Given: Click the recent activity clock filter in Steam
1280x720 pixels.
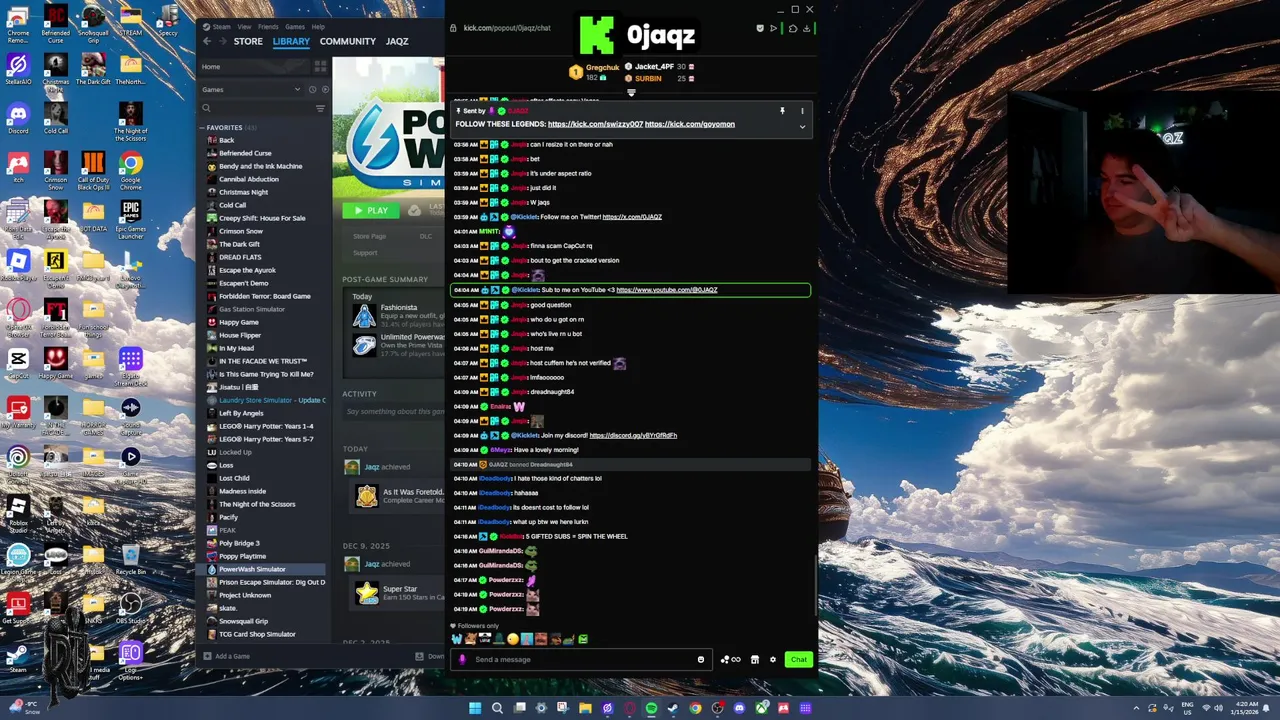Looking at the screenshot, I should coord(312,89).
